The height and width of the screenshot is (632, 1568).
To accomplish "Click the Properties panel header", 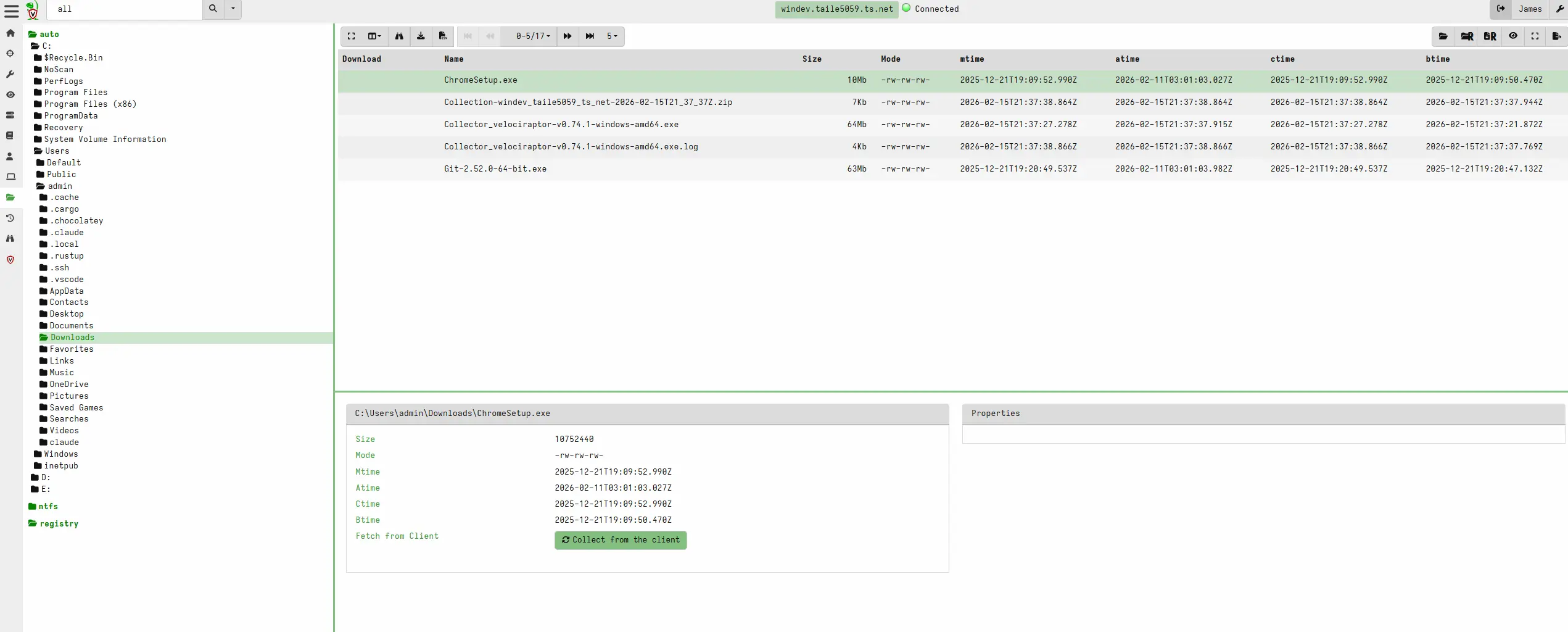I will pyautogui.click(x=1263, y=414).
